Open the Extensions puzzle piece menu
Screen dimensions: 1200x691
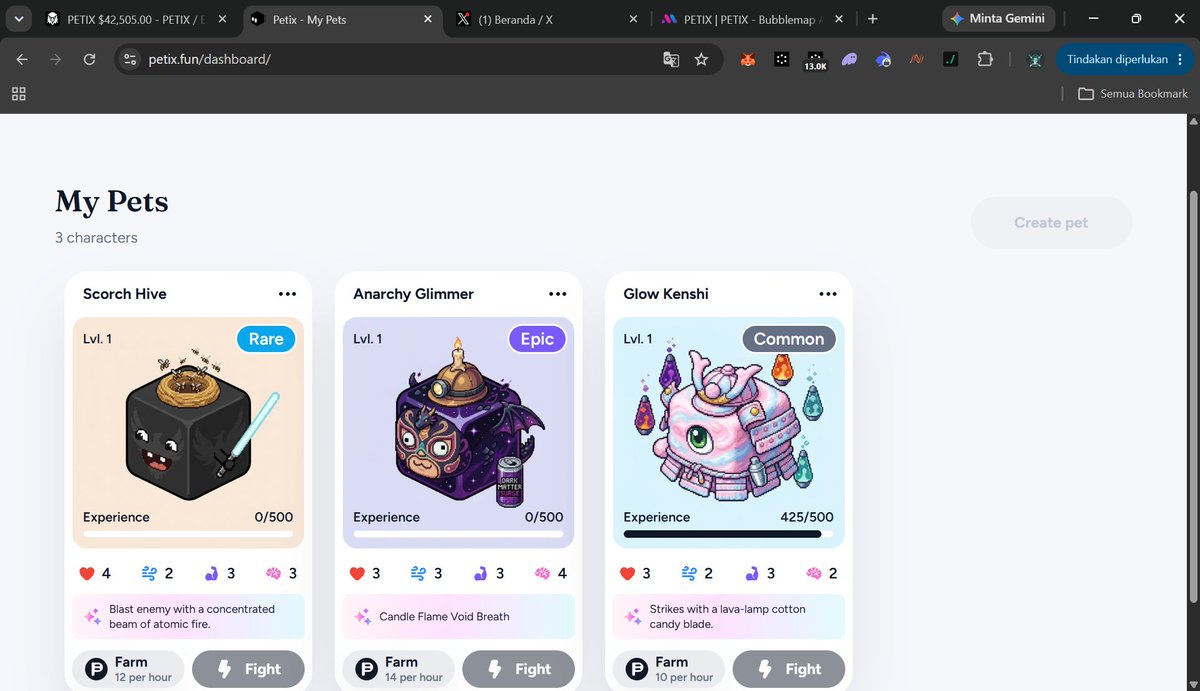pos(985,60)
